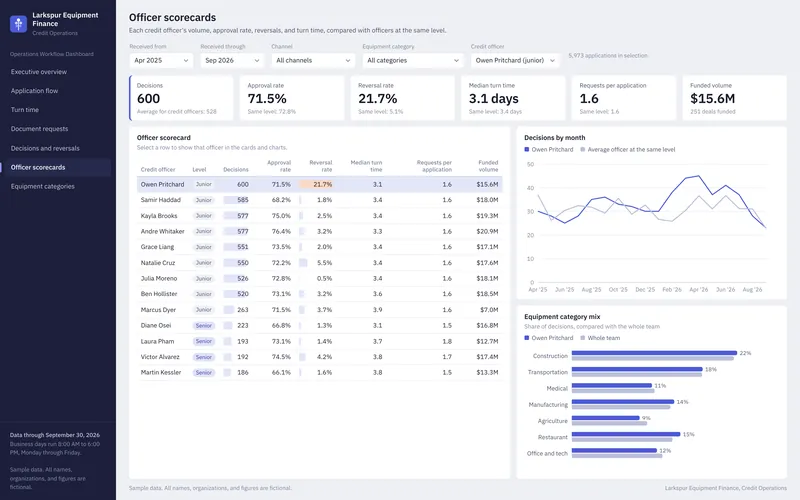
Task: Click the Funded volume $15.6M card
Action: point(735,98)
